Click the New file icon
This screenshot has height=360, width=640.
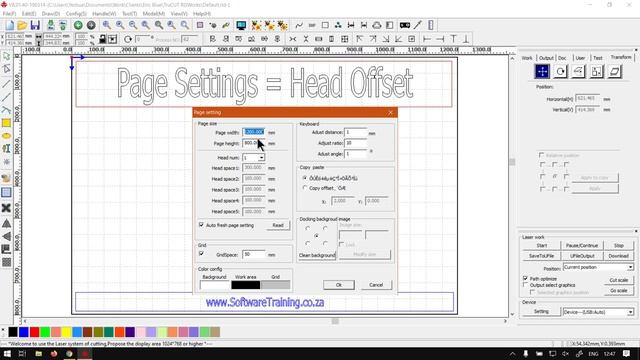(10, 25)
